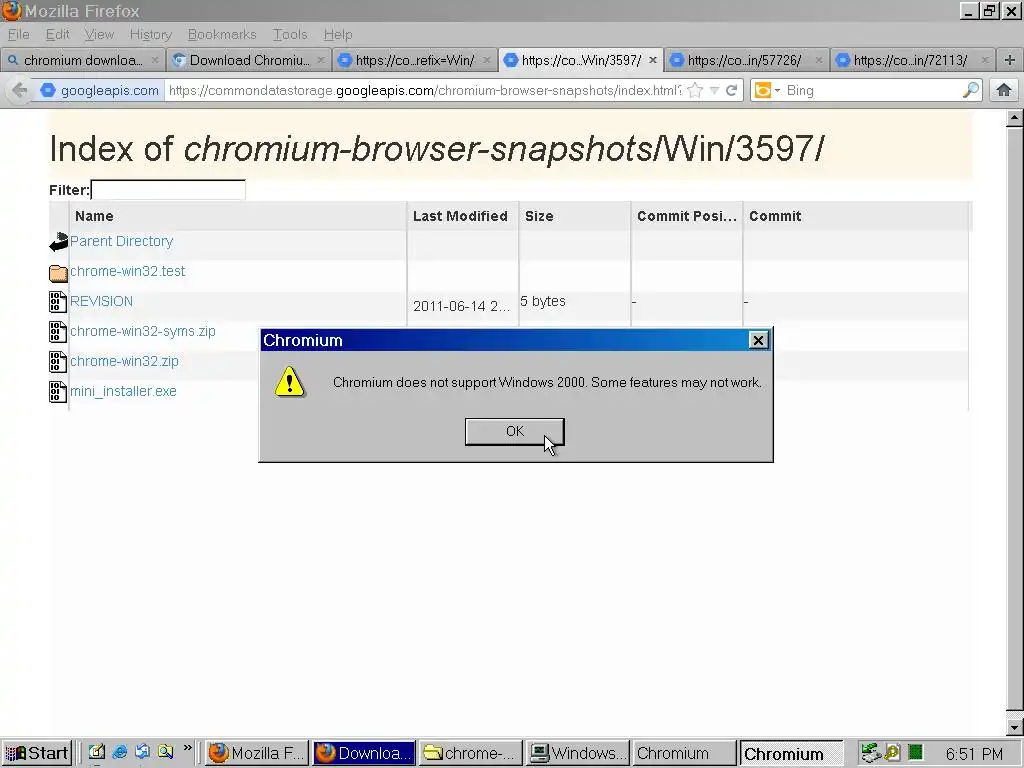The image size is (1024, 768).
Task: Open the Bing search engine dropdown
Action: pyautogui.click(x=767, y=90)
